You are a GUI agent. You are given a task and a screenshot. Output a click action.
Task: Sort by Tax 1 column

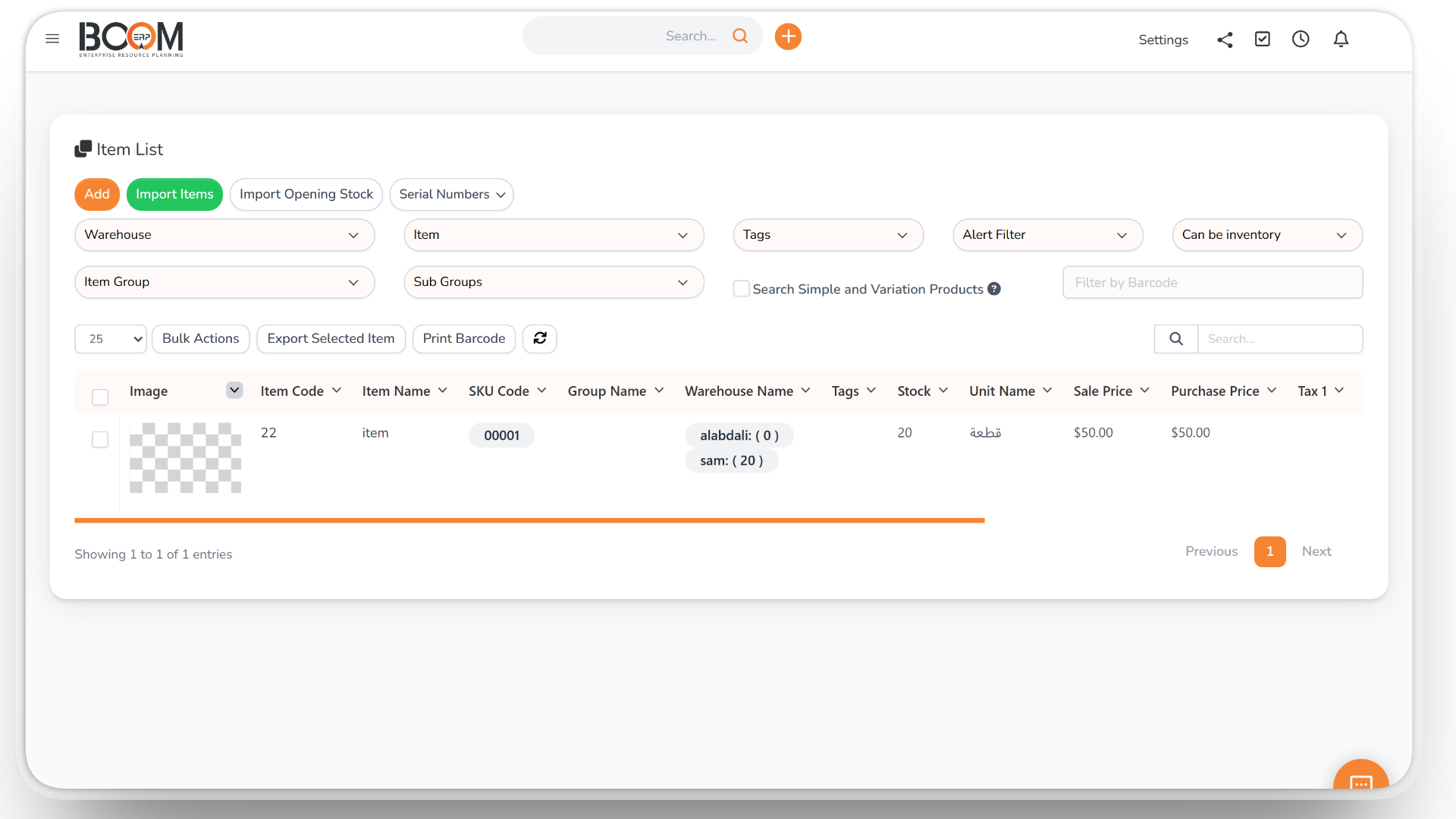1320,391
